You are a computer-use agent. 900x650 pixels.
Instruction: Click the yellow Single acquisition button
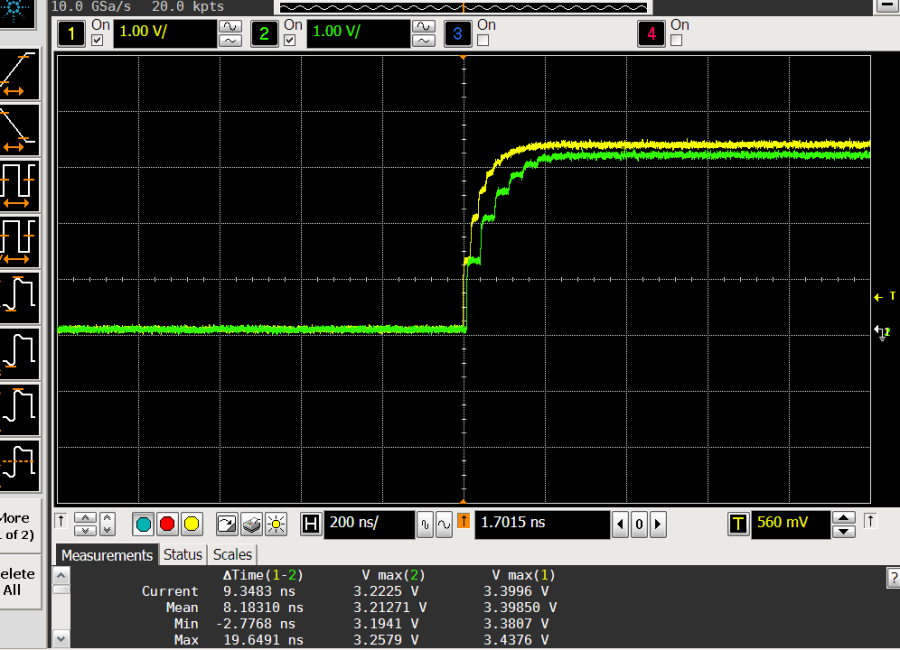191,524
